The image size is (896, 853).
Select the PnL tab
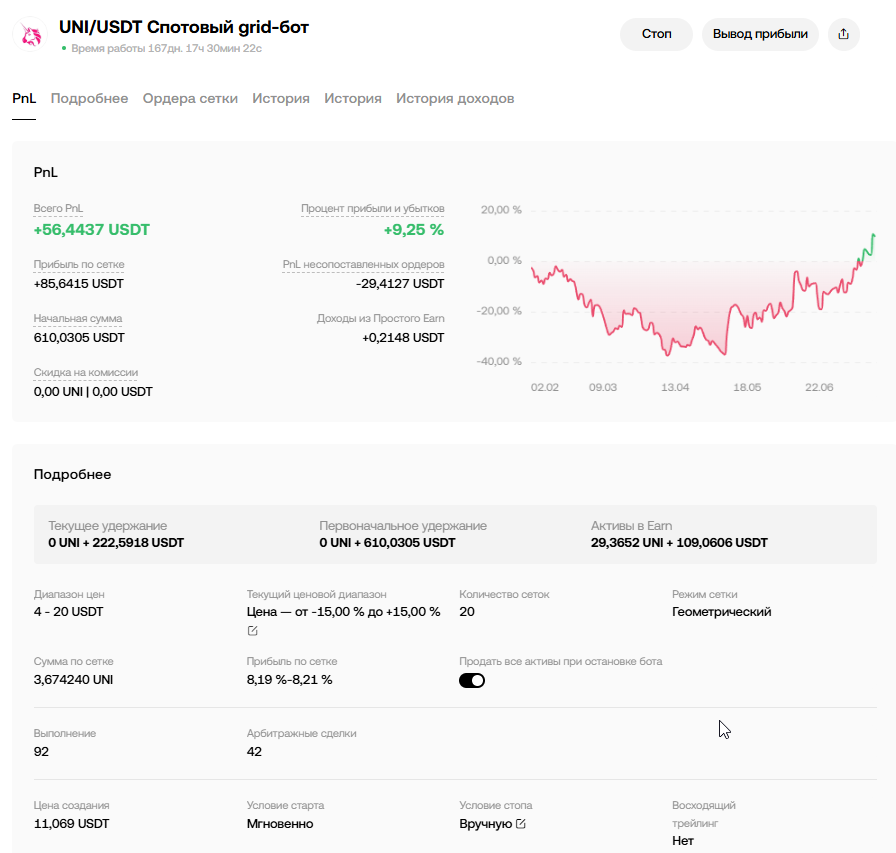(x=24, y=98)
